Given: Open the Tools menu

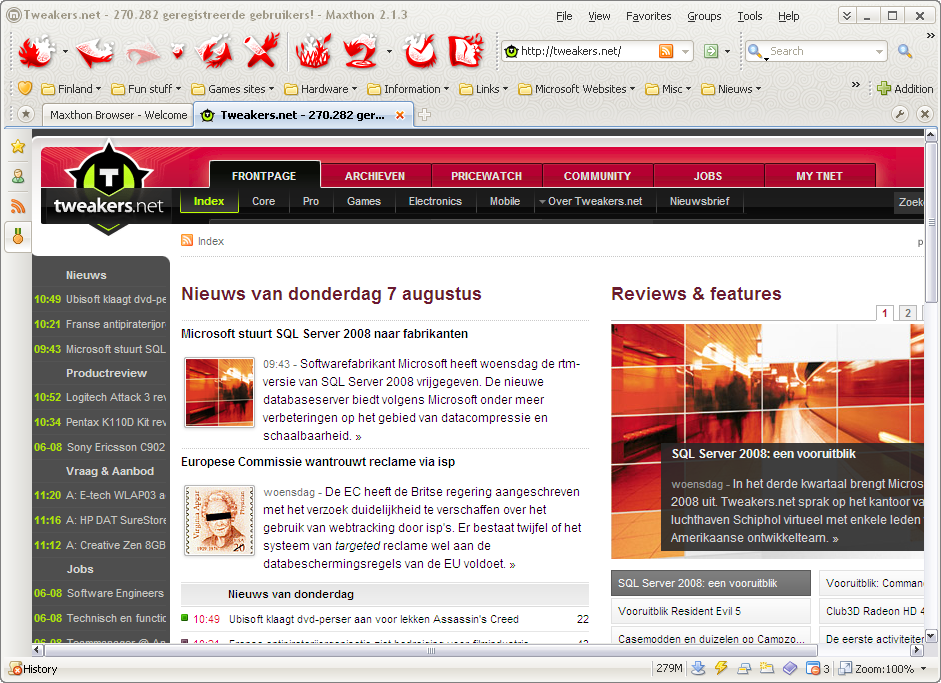Looking at the screenshot, I should [x=750, y=16].
